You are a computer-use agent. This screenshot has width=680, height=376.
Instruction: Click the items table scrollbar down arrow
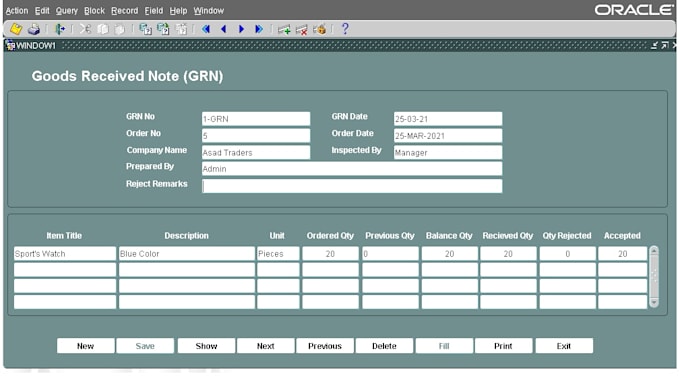654,303
